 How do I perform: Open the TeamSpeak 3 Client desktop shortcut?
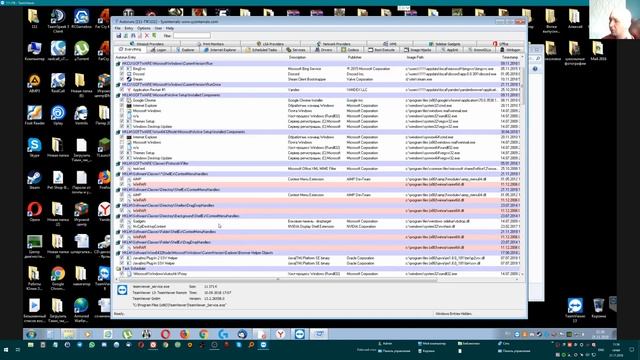[58, 20]
